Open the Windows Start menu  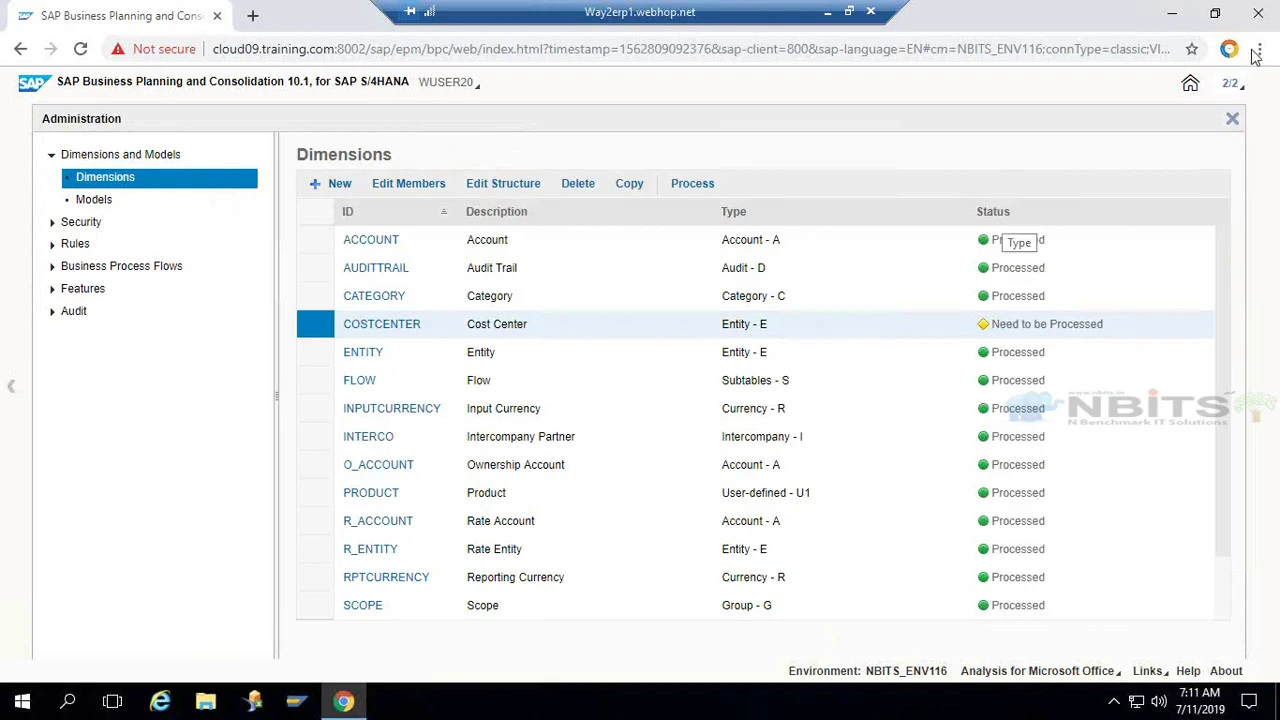click(22, 702)
